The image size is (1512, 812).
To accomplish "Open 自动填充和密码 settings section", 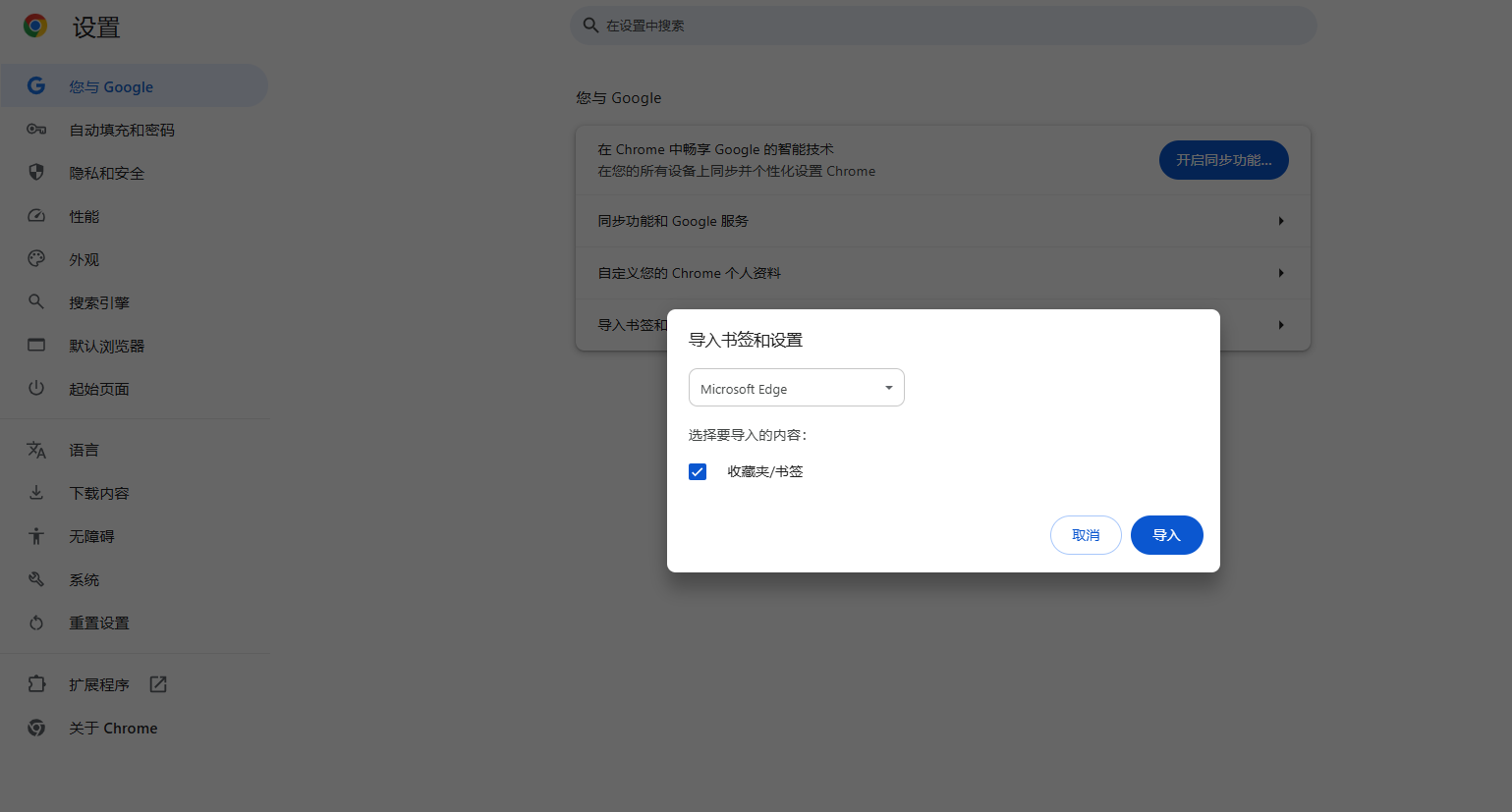I will [x=134, y=130].
